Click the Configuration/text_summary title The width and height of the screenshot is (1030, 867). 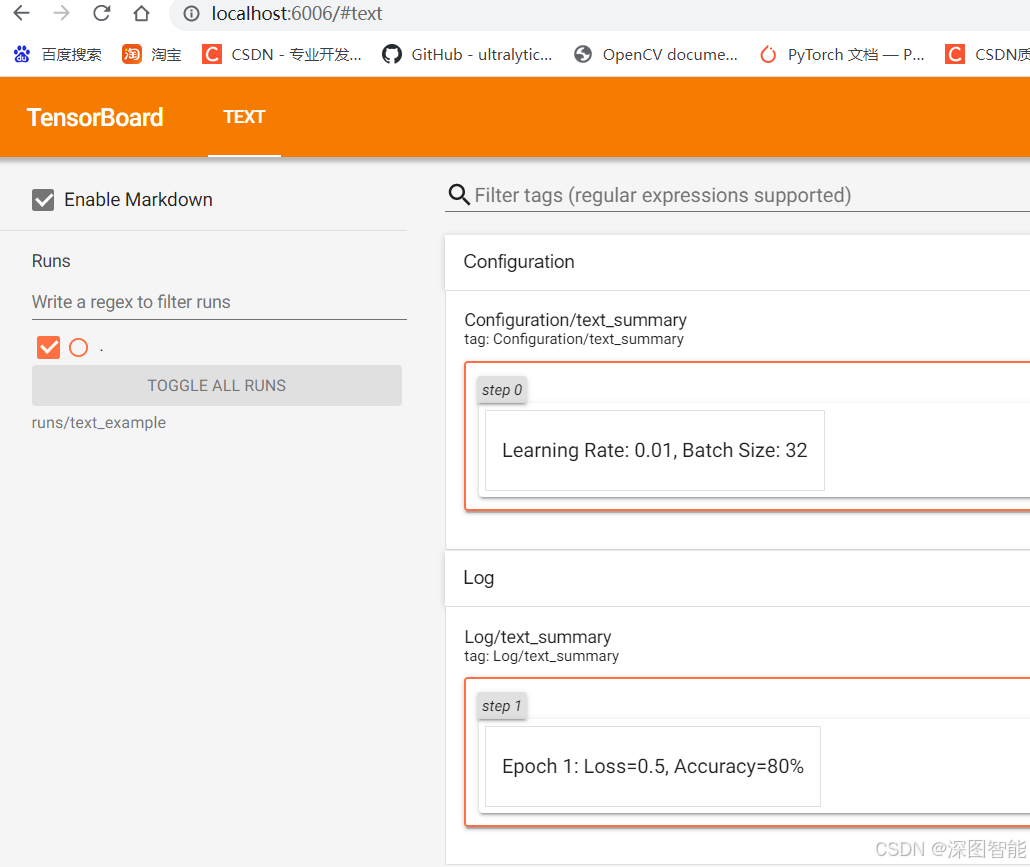(575, 320)
